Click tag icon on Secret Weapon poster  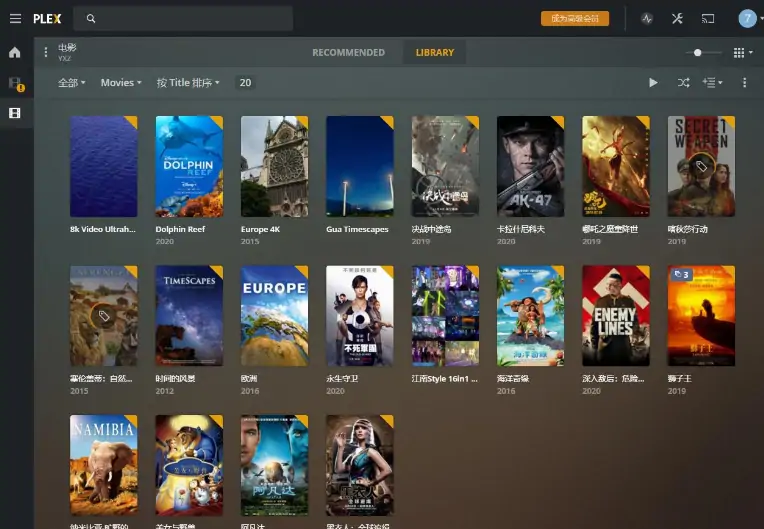tap(701, 167)
